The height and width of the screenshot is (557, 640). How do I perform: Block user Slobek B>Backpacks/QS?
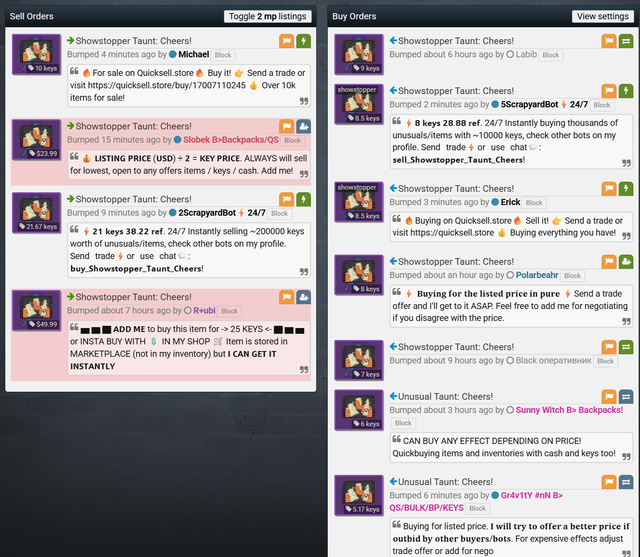coord(293,140)
